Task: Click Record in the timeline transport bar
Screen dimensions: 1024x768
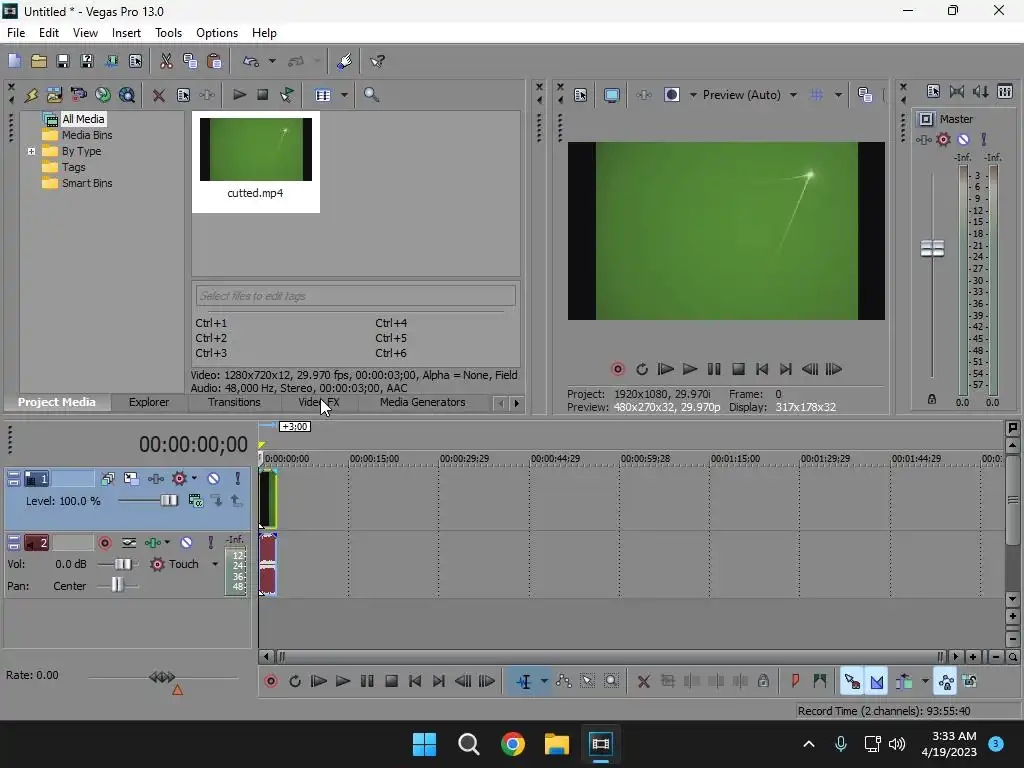Action: (271, 681)
